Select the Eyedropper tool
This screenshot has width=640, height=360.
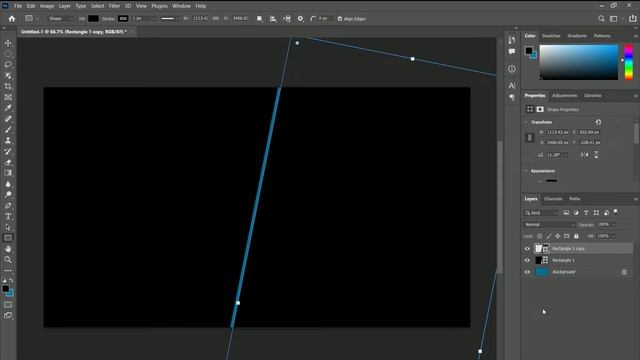8,108
